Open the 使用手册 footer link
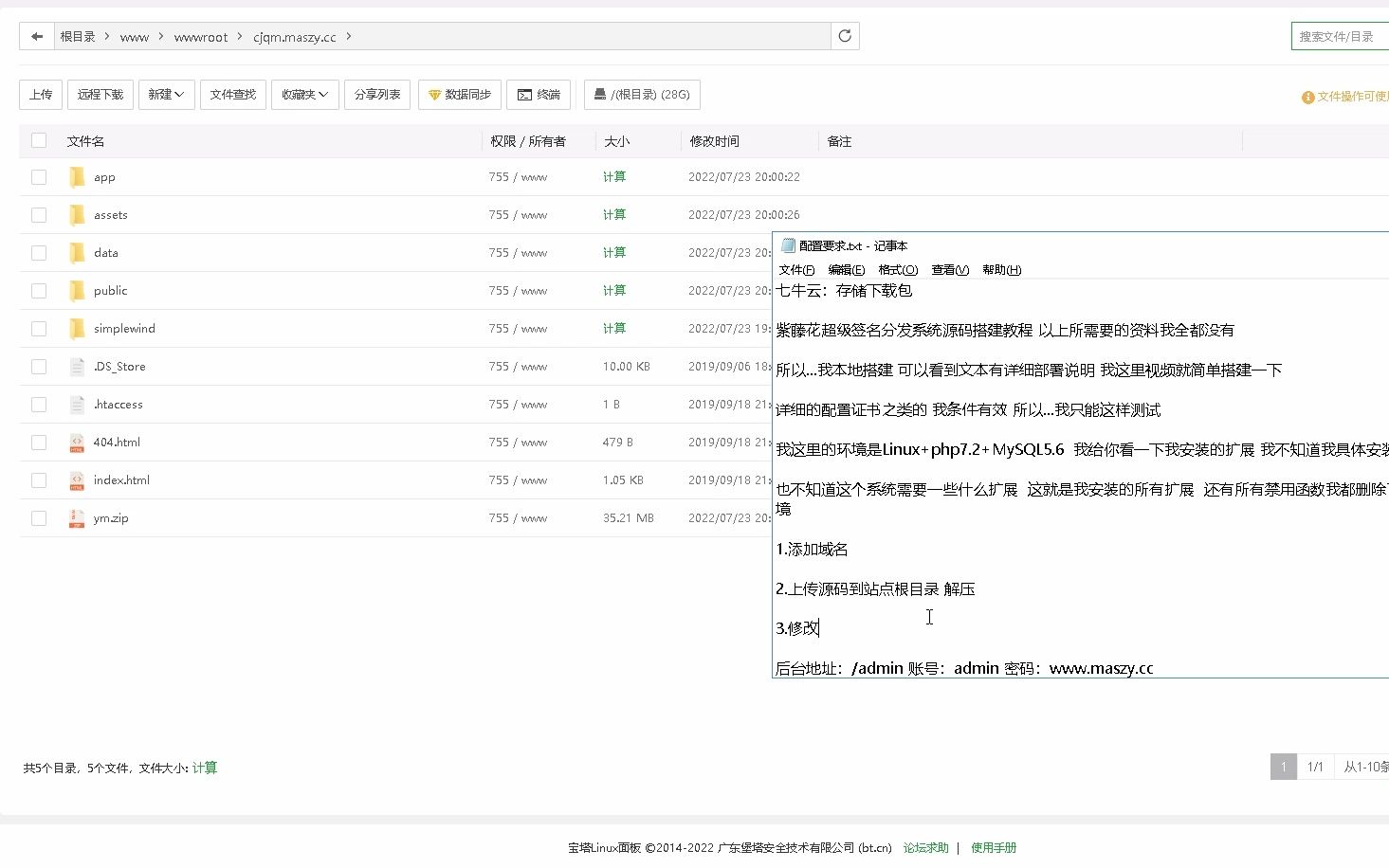Viewport: 1389px width, 868px height. (994, 848)
